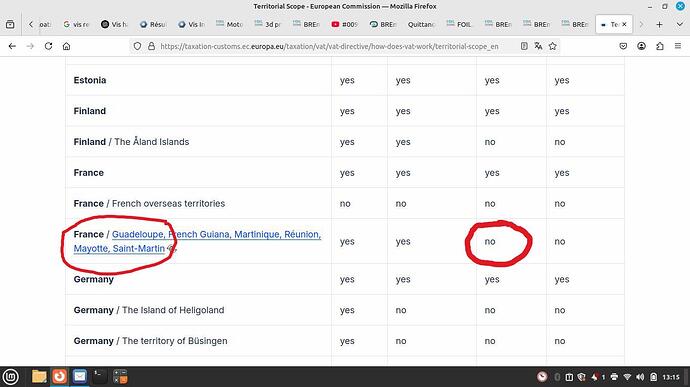The height and width of the screenshot is (387, 690).
Task: Switch to the FOIL tab
Action: coord(459,24)
